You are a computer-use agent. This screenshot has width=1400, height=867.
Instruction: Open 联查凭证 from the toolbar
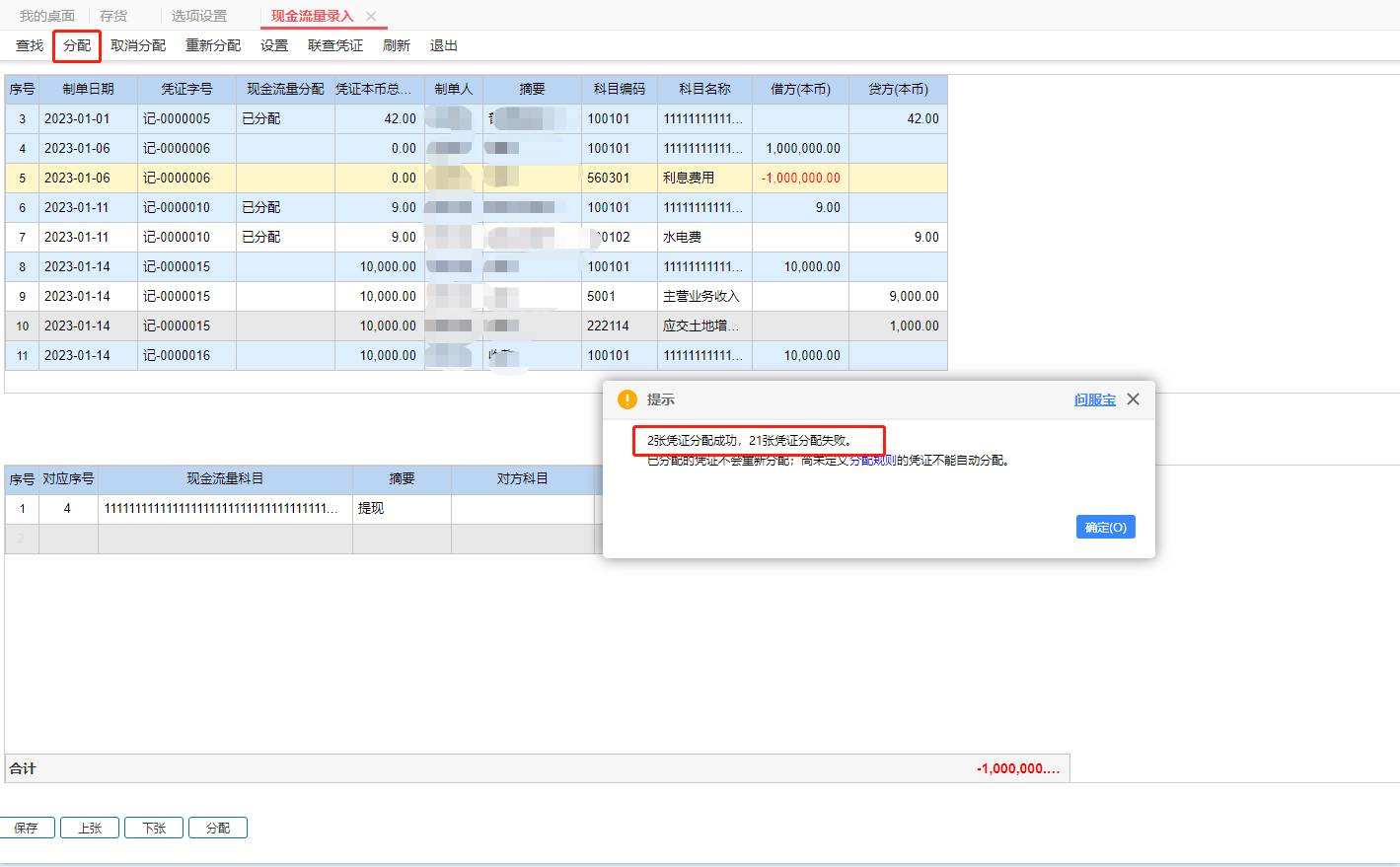tap(335, 45)
